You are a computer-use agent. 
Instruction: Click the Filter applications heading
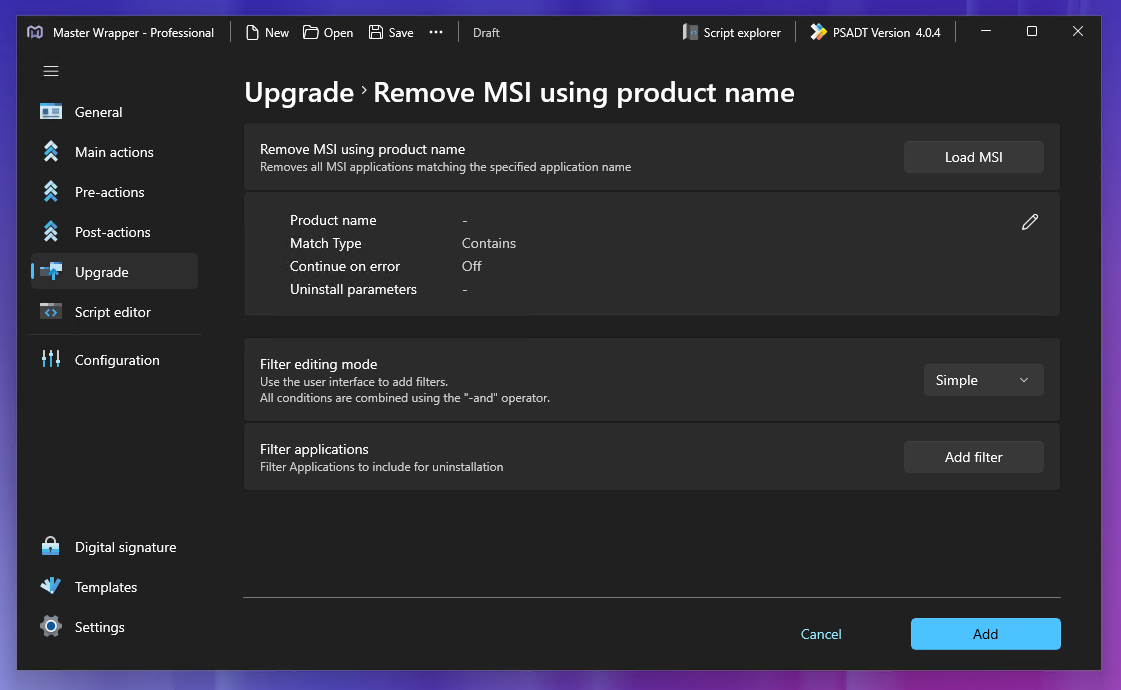(x=314, y=449)
